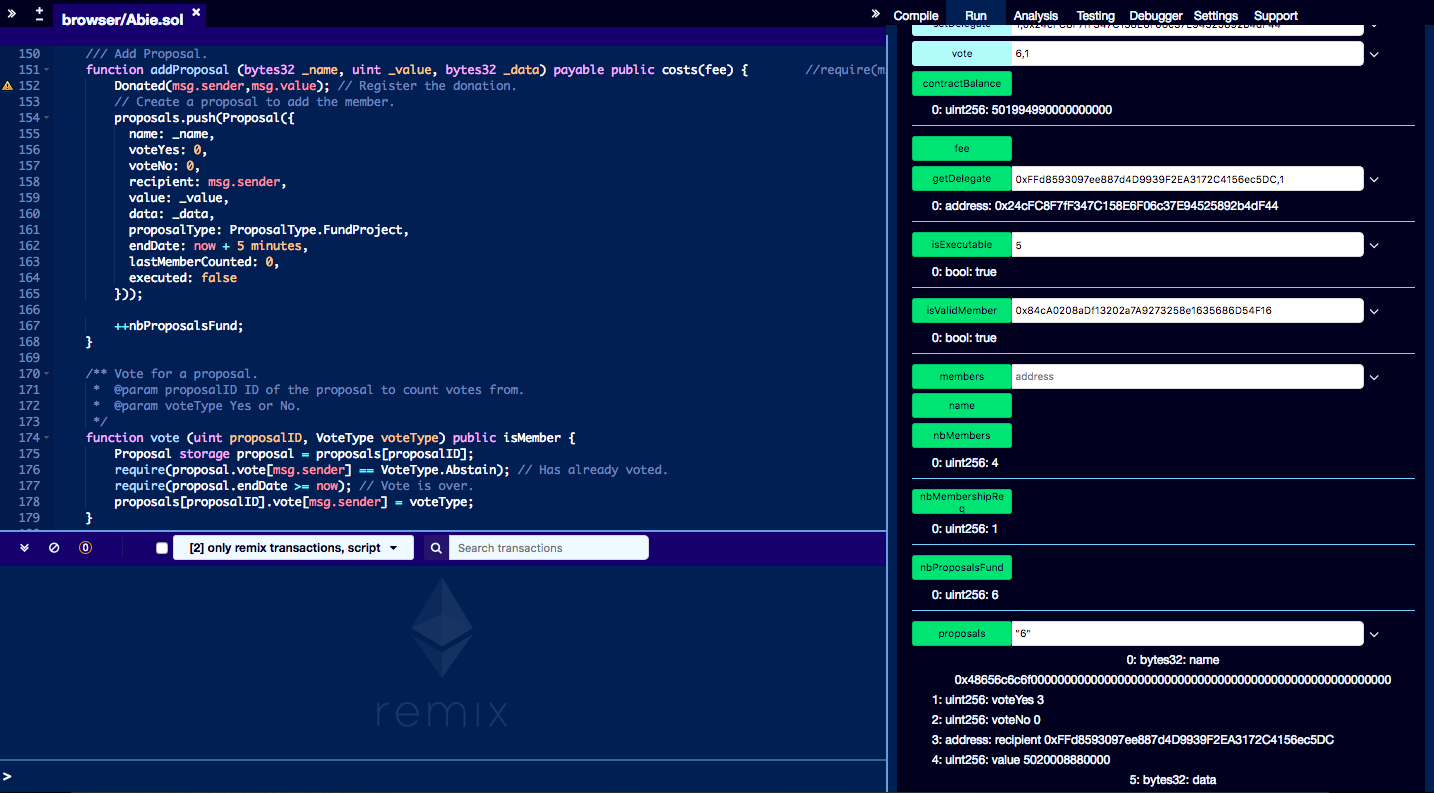Expand the proposals parameters chevron

[x=1374, y=634]
